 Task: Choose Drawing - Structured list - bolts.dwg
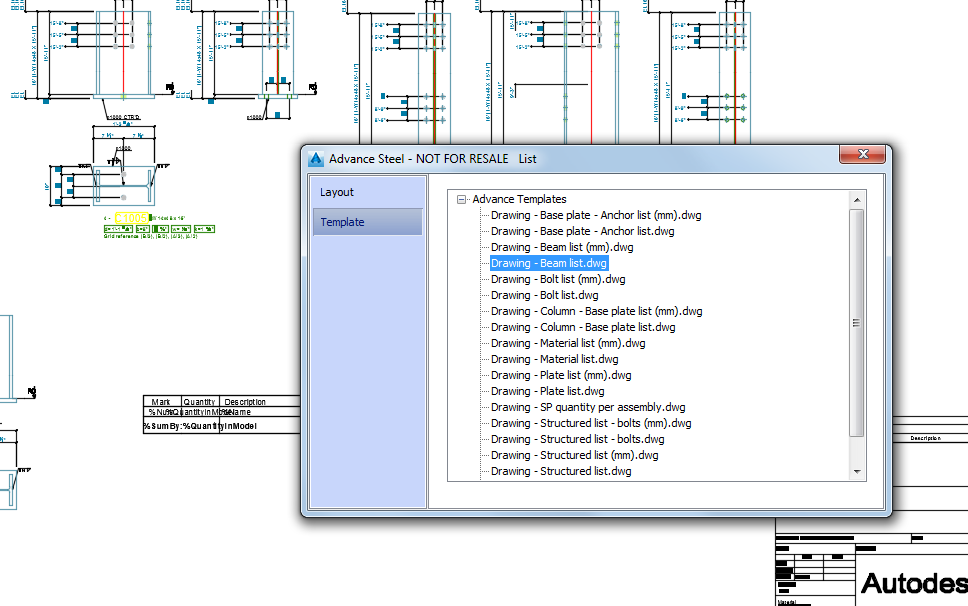[x=577, y=440]
